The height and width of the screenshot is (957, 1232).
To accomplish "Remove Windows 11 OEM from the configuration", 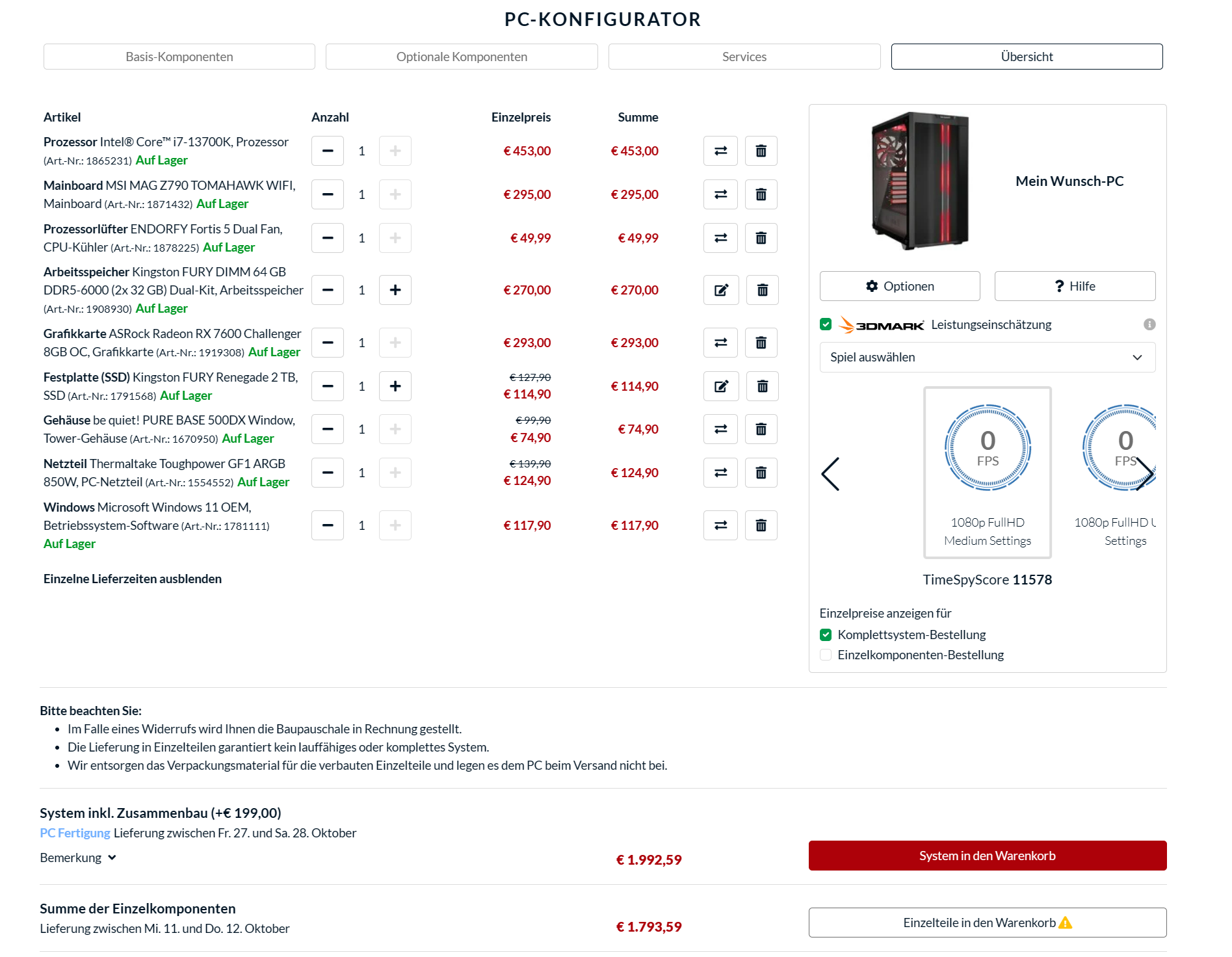I will (x=761, y=525).
